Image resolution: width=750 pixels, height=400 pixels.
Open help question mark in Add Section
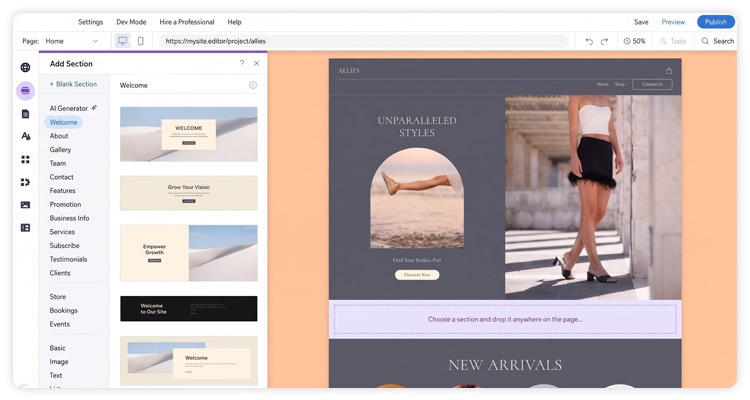242,63
